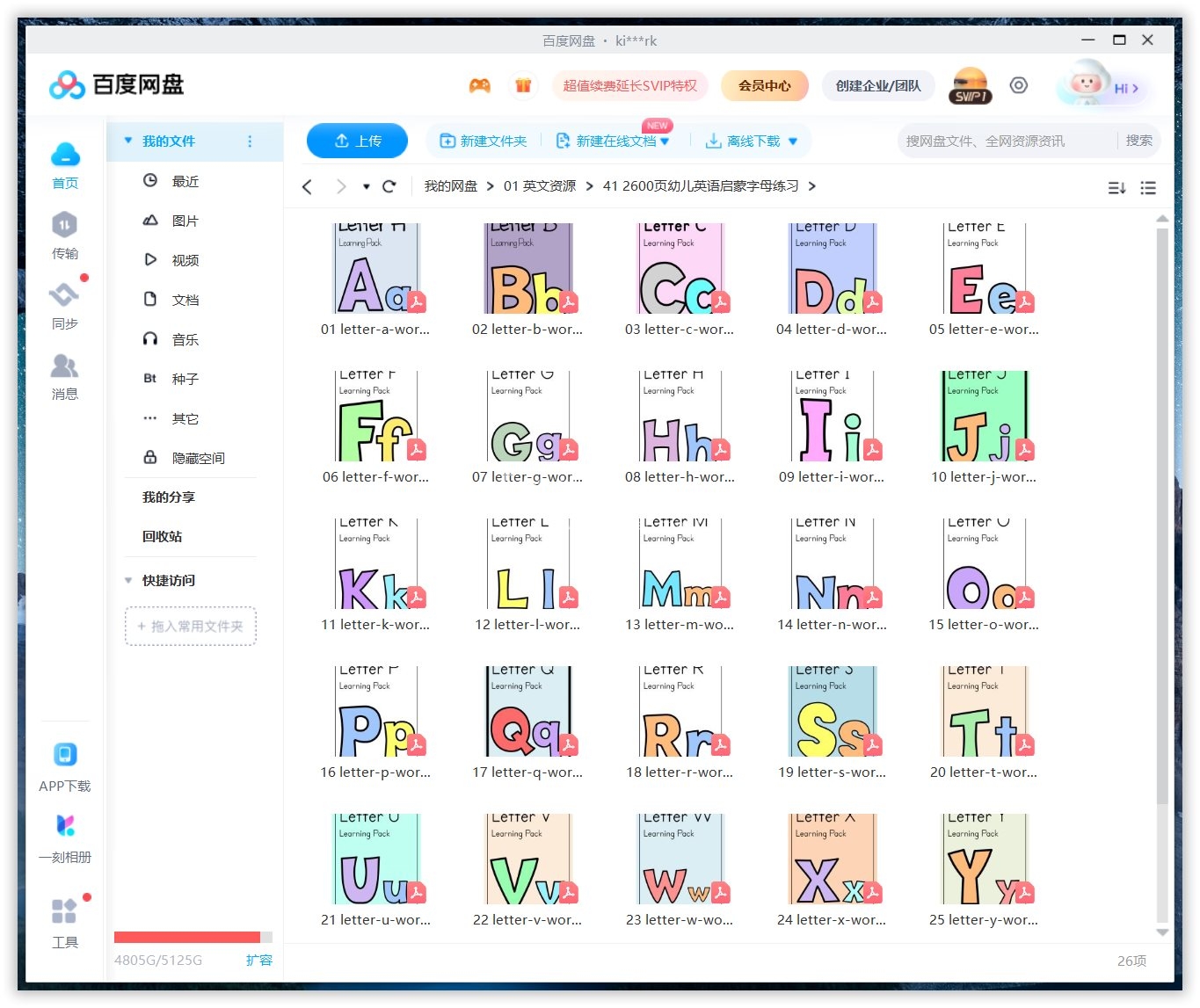Open 会员中心 membership center
Screen dimensions: 1200x1008
click(x=764, y=85)
